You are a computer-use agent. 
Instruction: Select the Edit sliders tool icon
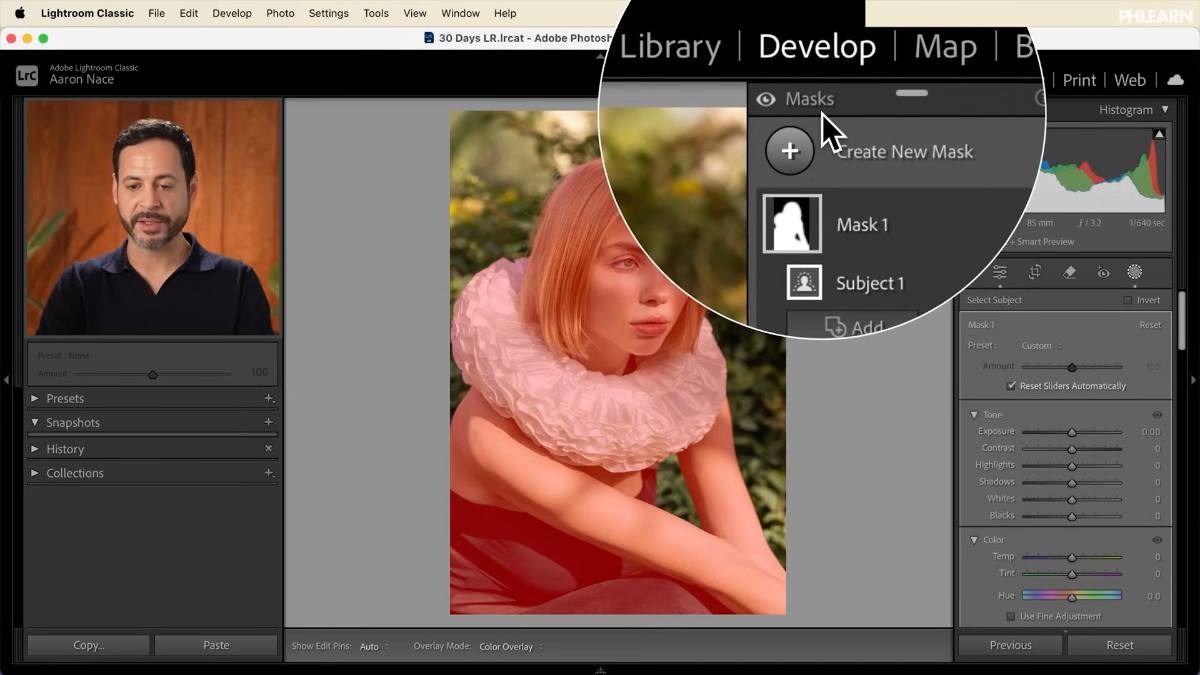[x=1000, y=272]
